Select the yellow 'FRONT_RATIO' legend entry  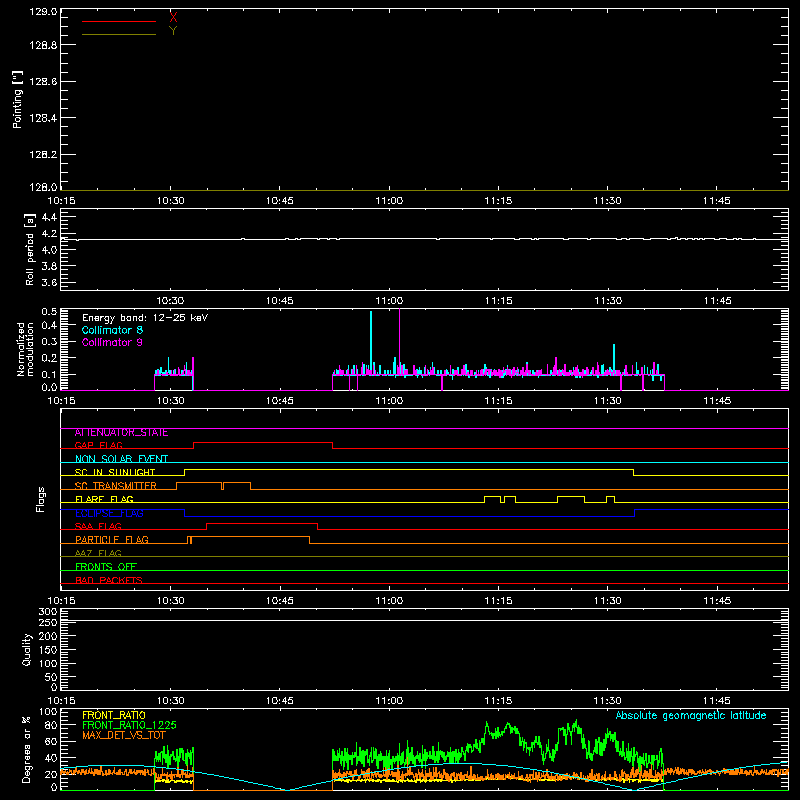pos(114,715)
